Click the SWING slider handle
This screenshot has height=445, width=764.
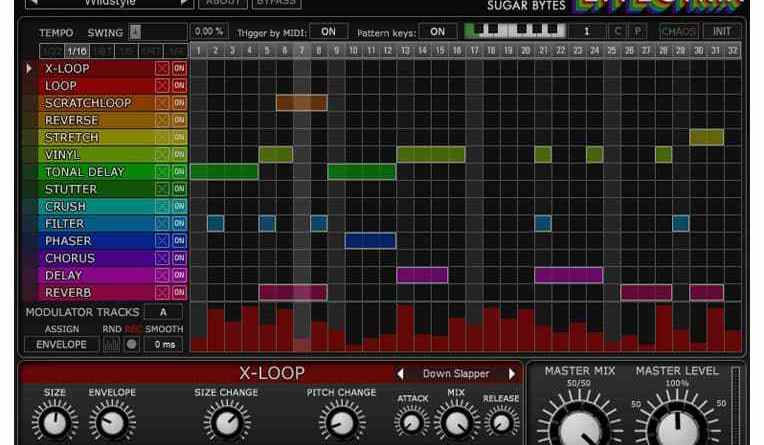135,32
